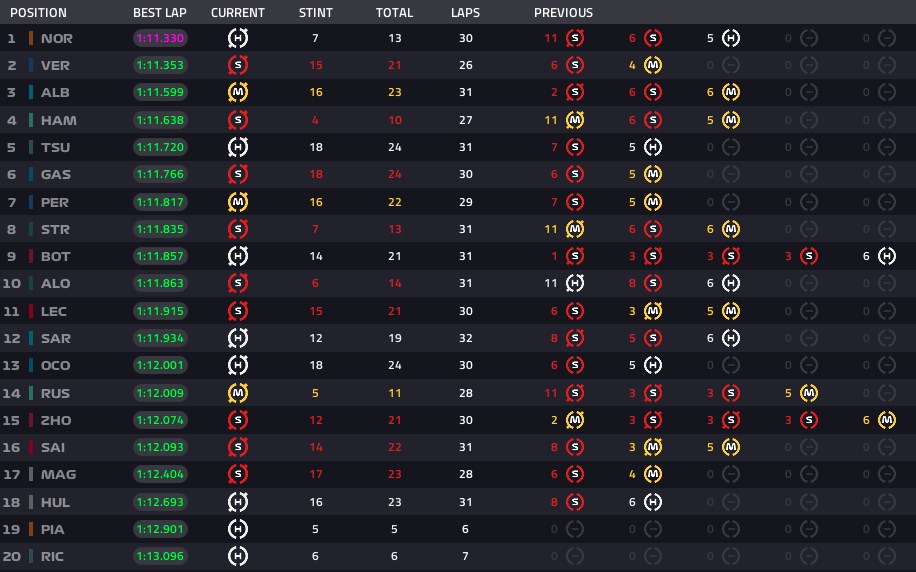Click BOT's fifth previous hard tyre icon
916x572 pixels.
click(x=887, y=256)
